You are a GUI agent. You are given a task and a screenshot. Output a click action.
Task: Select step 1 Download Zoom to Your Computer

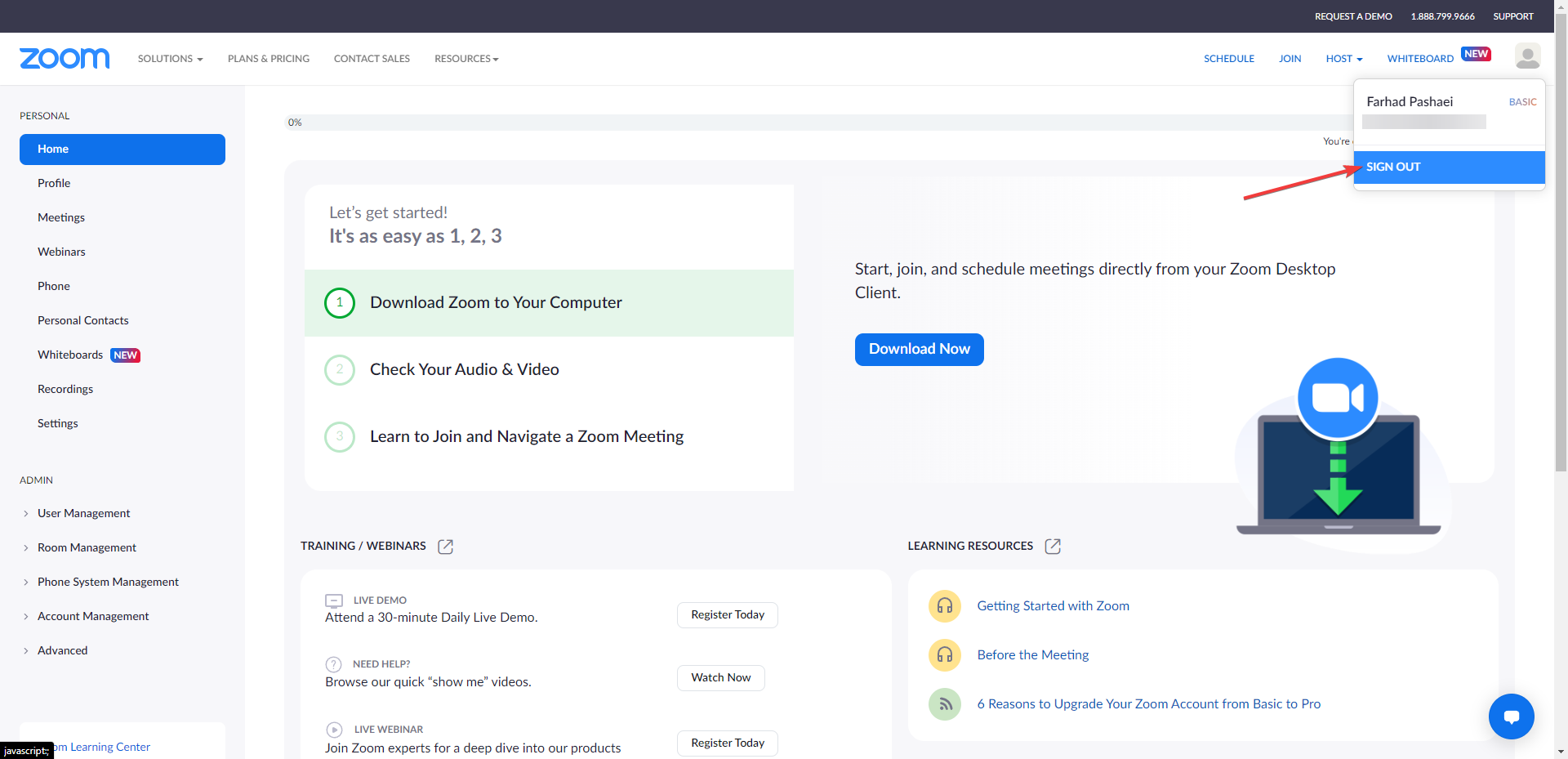496,302
